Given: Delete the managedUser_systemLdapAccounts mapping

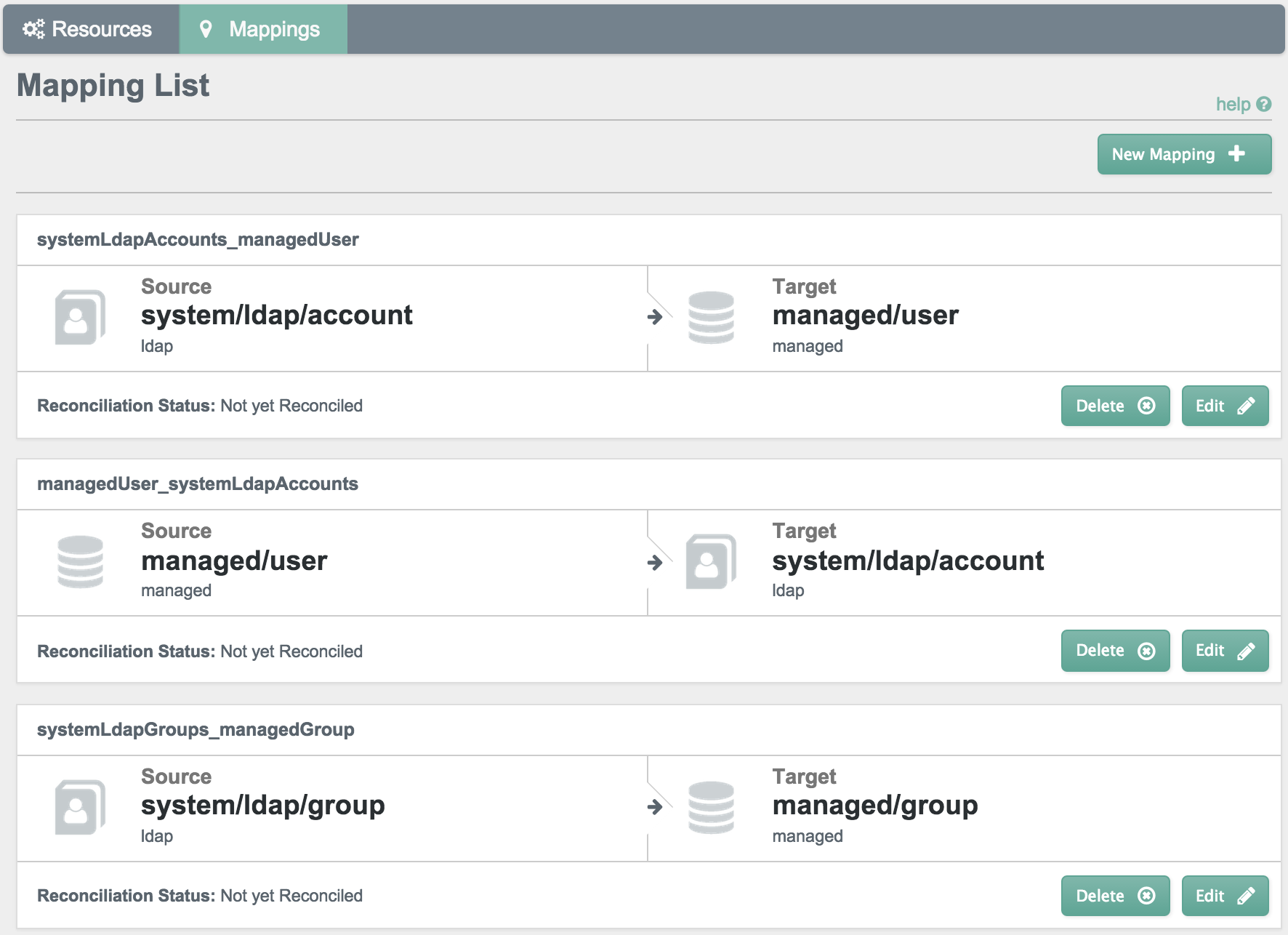Looking at the screenshot, I should point(1115,651).
